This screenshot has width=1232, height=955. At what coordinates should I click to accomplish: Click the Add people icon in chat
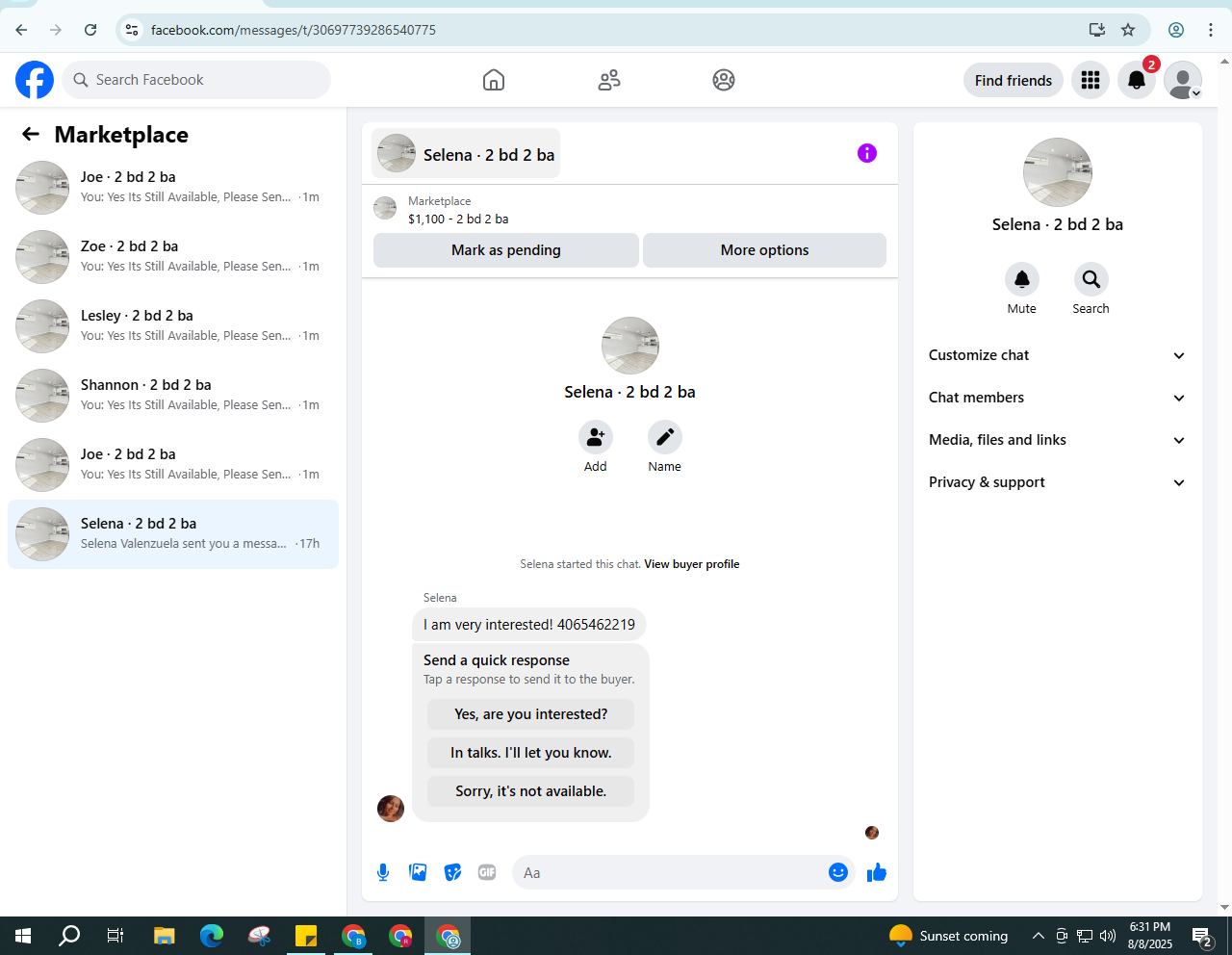[596, 437]
